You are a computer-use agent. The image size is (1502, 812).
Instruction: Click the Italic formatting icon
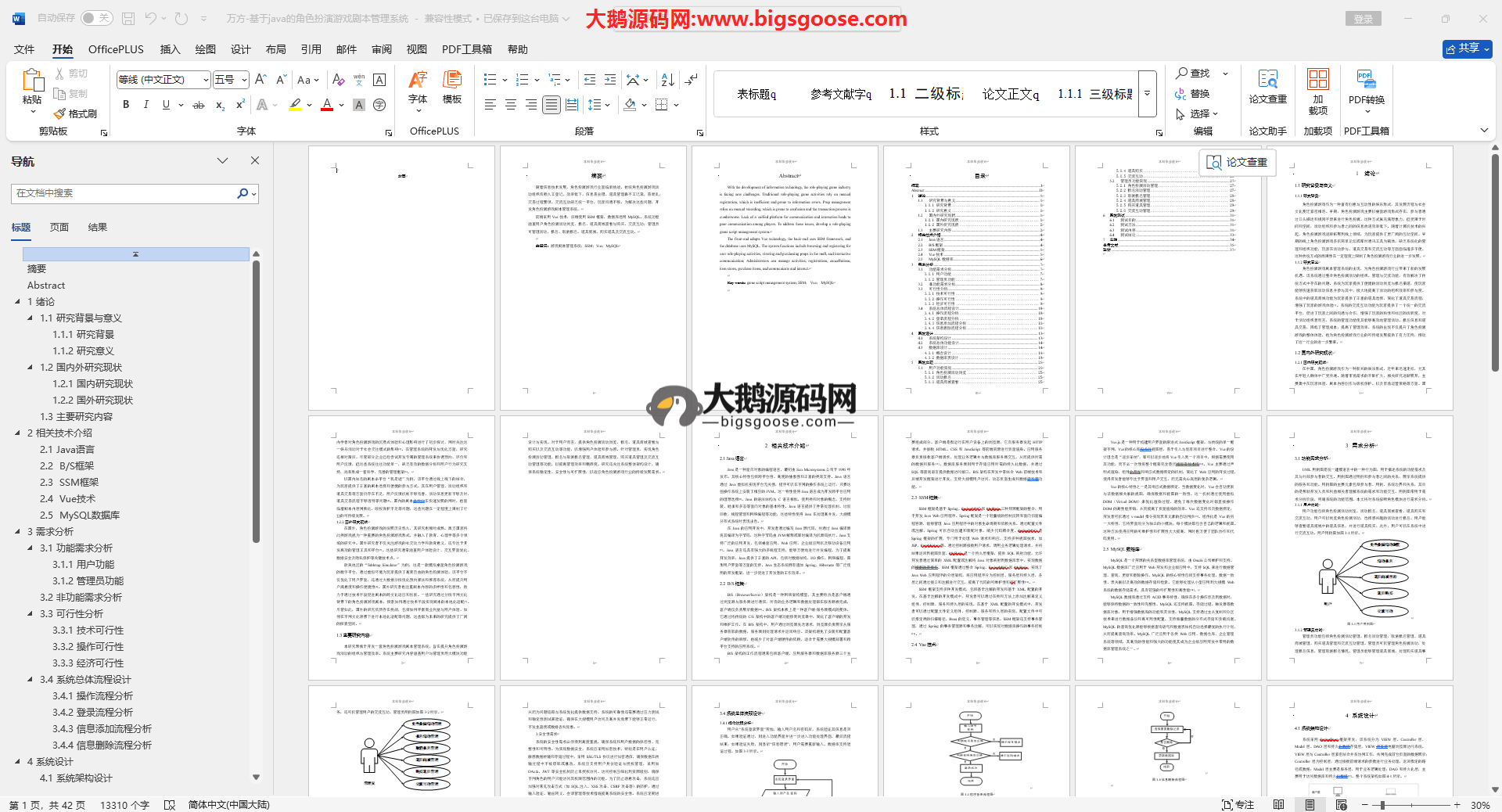(146, 105)
